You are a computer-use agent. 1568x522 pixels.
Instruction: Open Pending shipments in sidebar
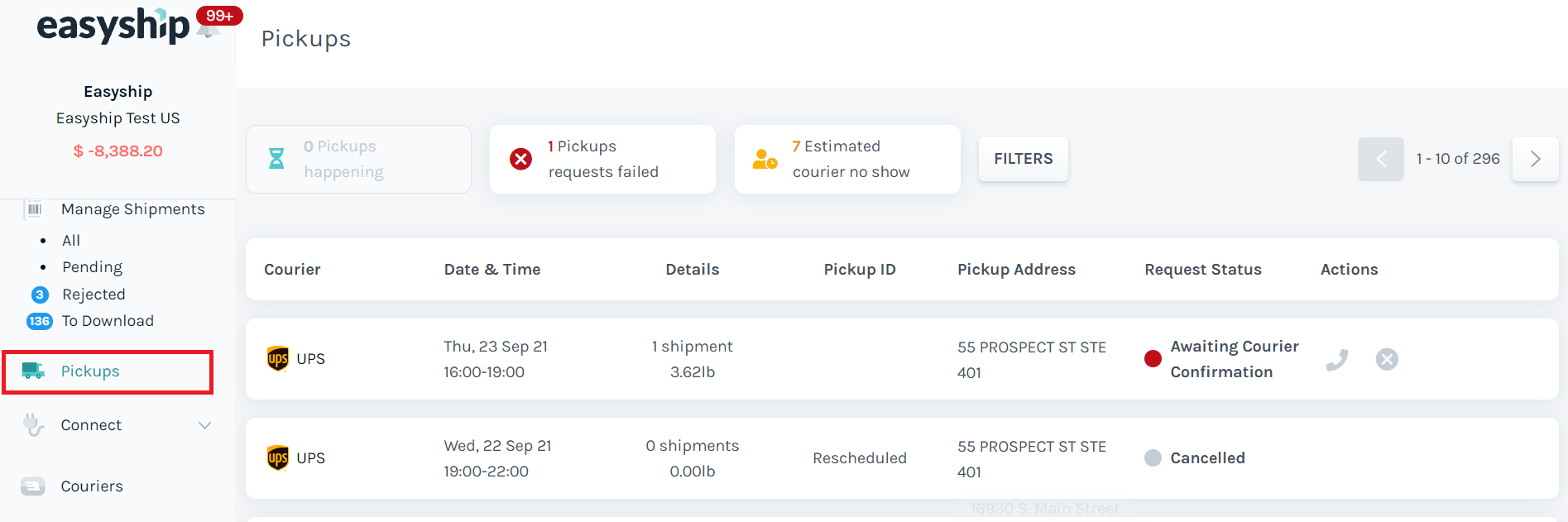(92, 267)
